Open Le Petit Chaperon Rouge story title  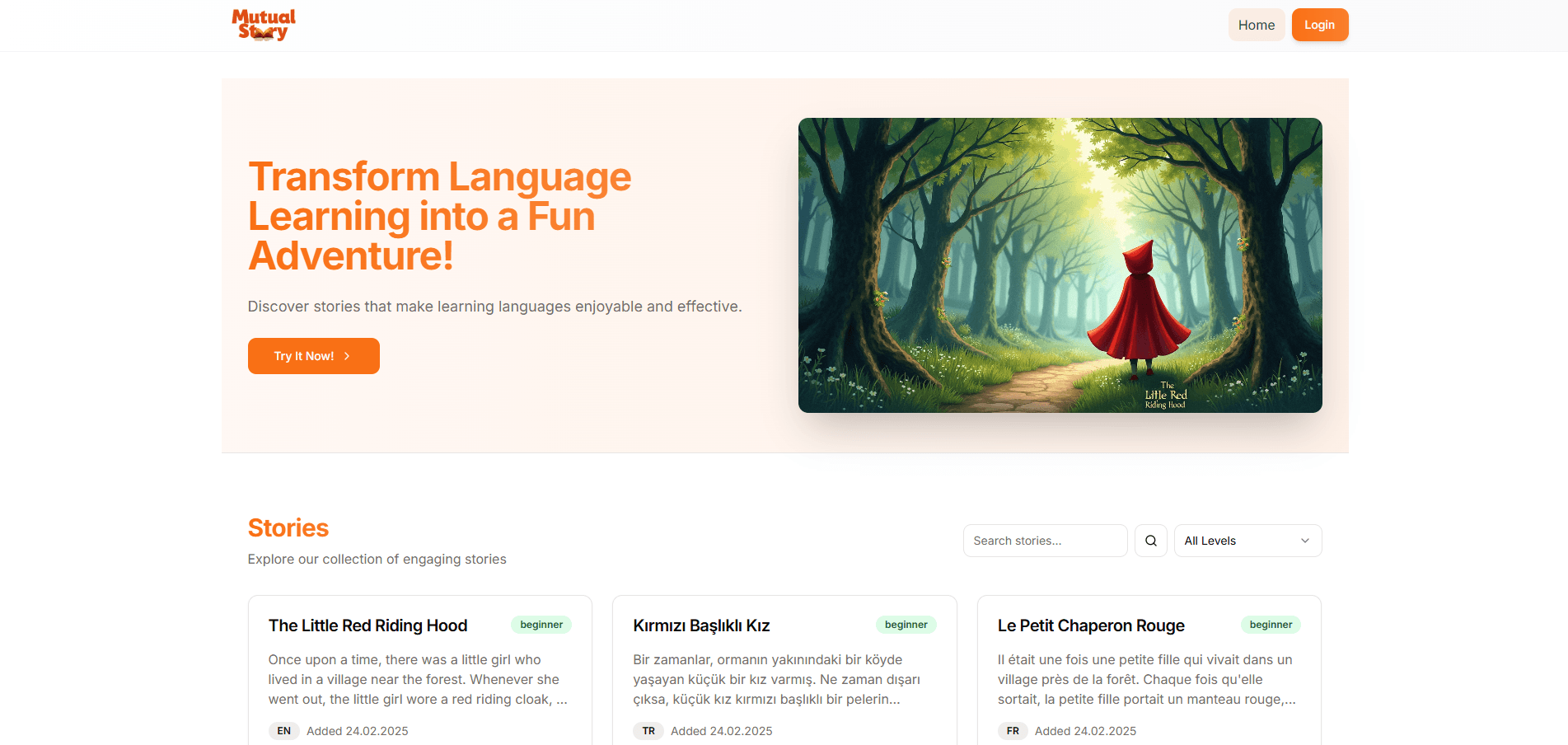coord(1091,626)
